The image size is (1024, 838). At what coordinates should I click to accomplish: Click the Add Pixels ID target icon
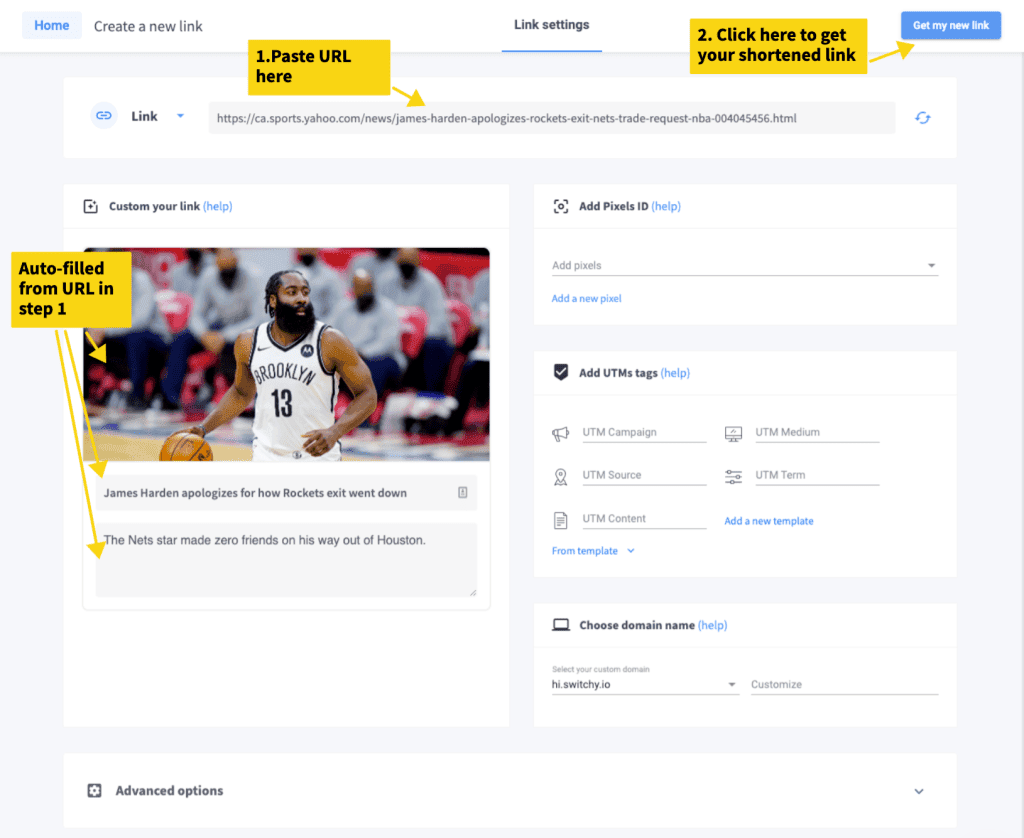560,206
